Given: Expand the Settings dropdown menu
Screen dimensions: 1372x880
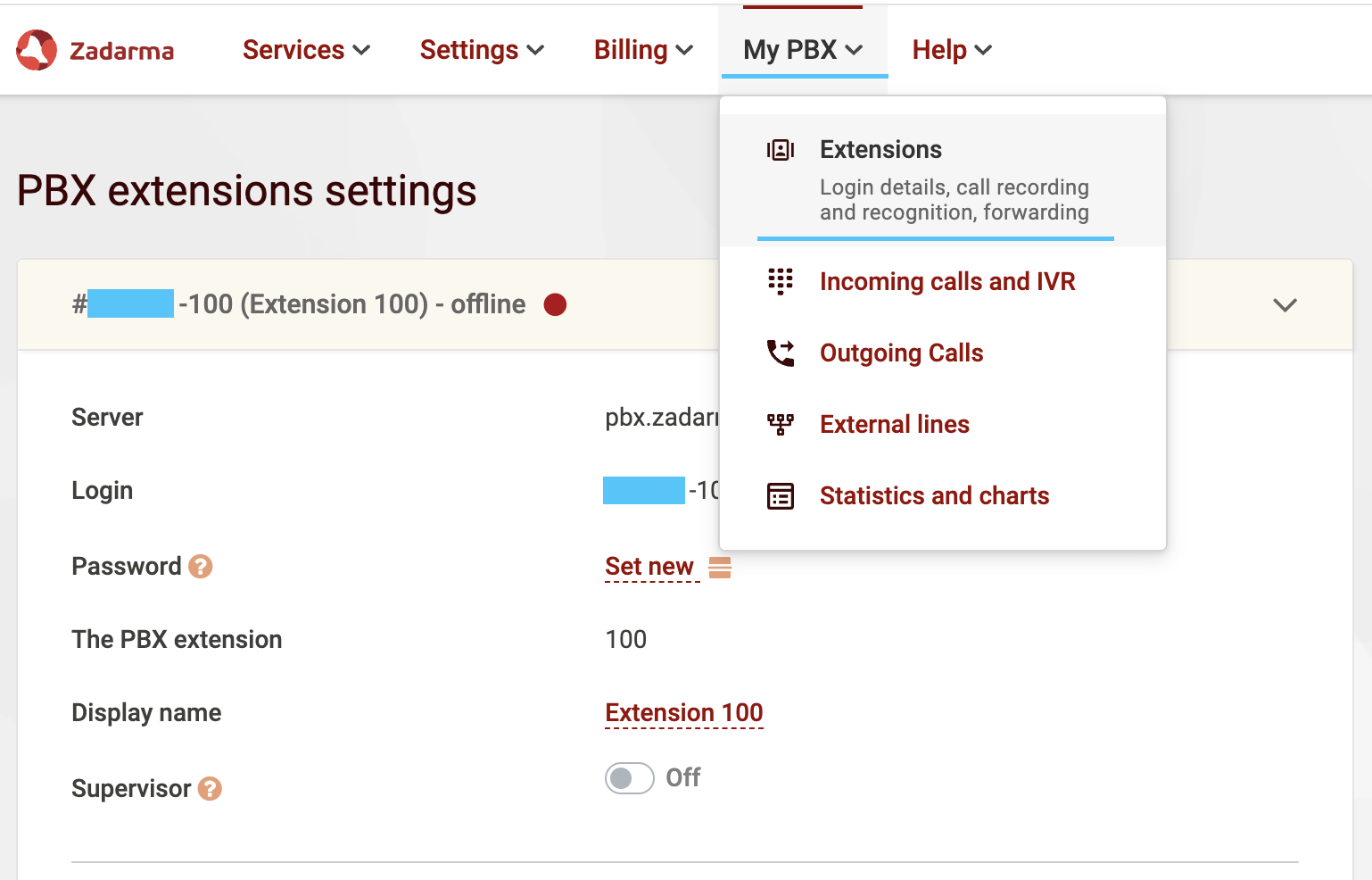Looking at the screenshot, I should [482, 50].
